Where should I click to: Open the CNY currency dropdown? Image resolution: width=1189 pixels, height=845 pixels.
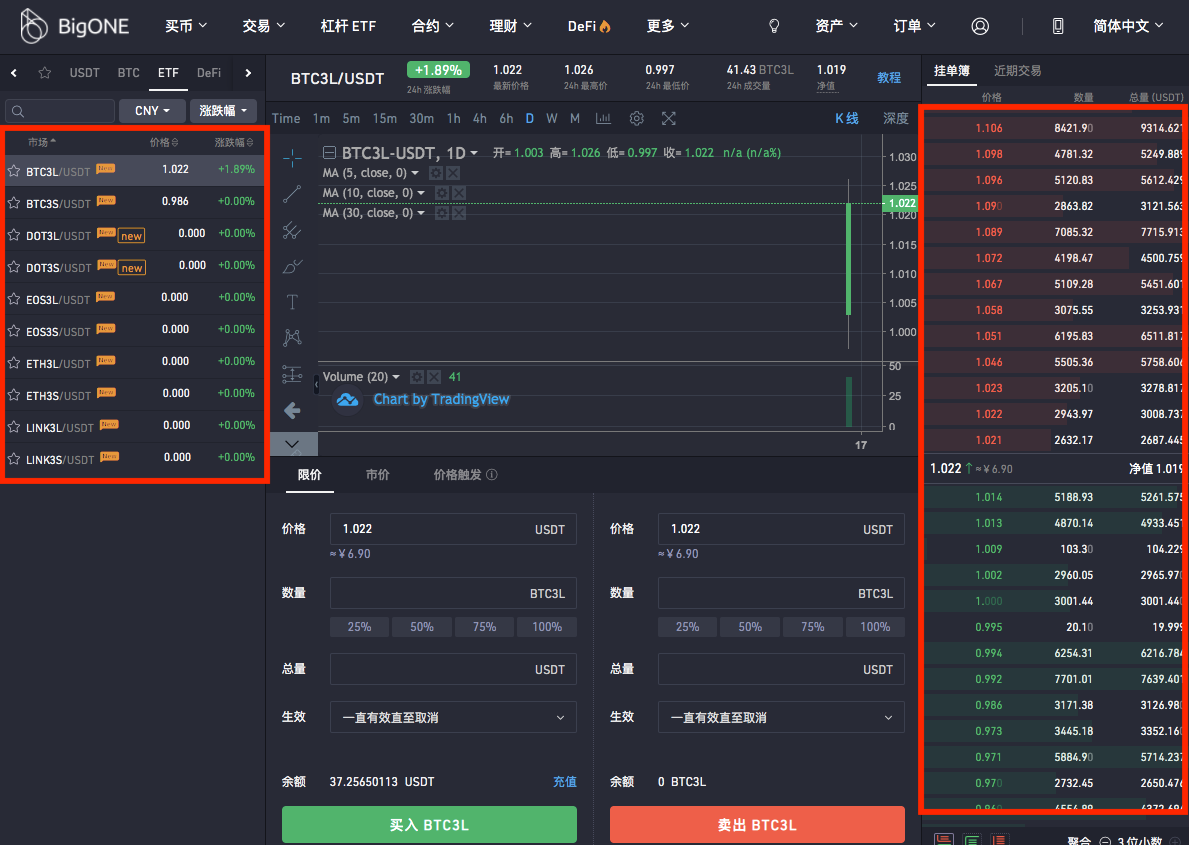152,111
